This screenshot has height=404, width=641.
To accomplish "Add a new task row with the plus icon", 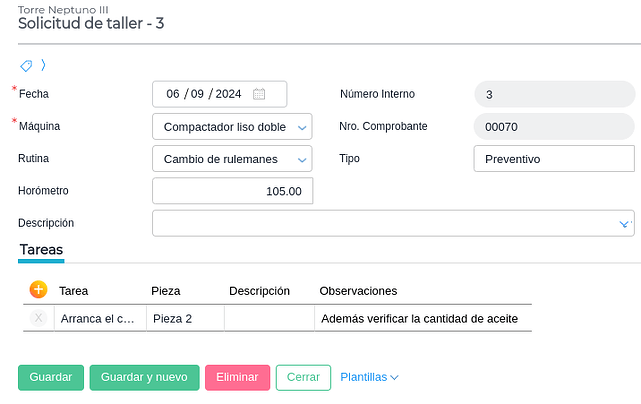I will pos(38,290).
